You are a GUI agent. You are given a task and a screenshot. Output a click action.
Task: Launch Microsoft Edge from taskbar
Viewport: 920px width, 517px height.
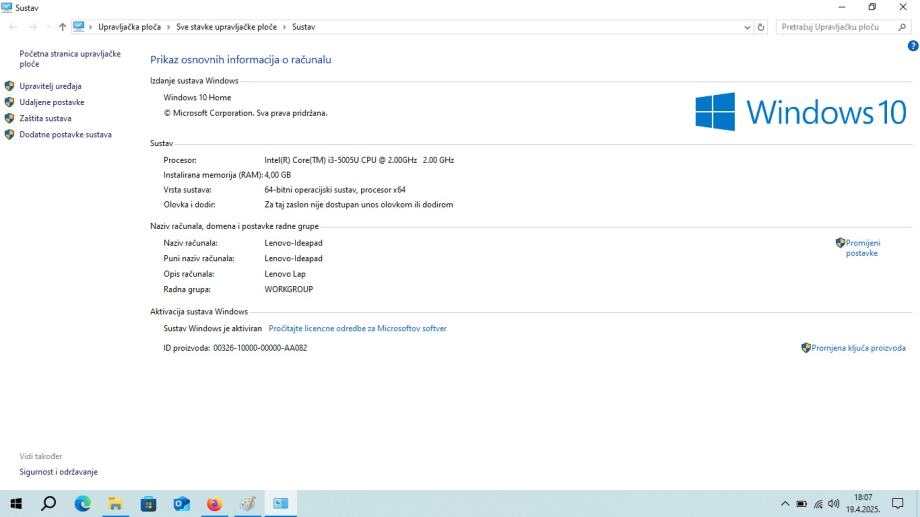[x=83, y=504]
